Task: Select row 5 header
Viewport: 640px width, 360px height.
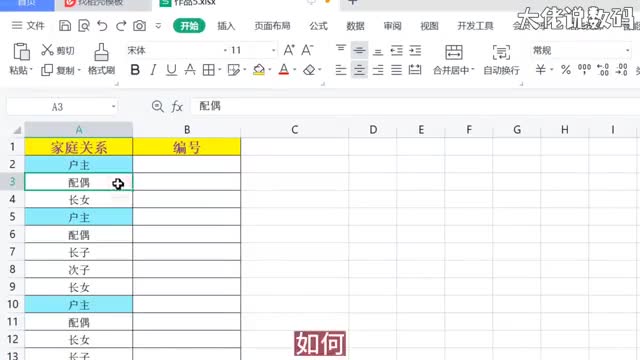Action: [12, 216]
